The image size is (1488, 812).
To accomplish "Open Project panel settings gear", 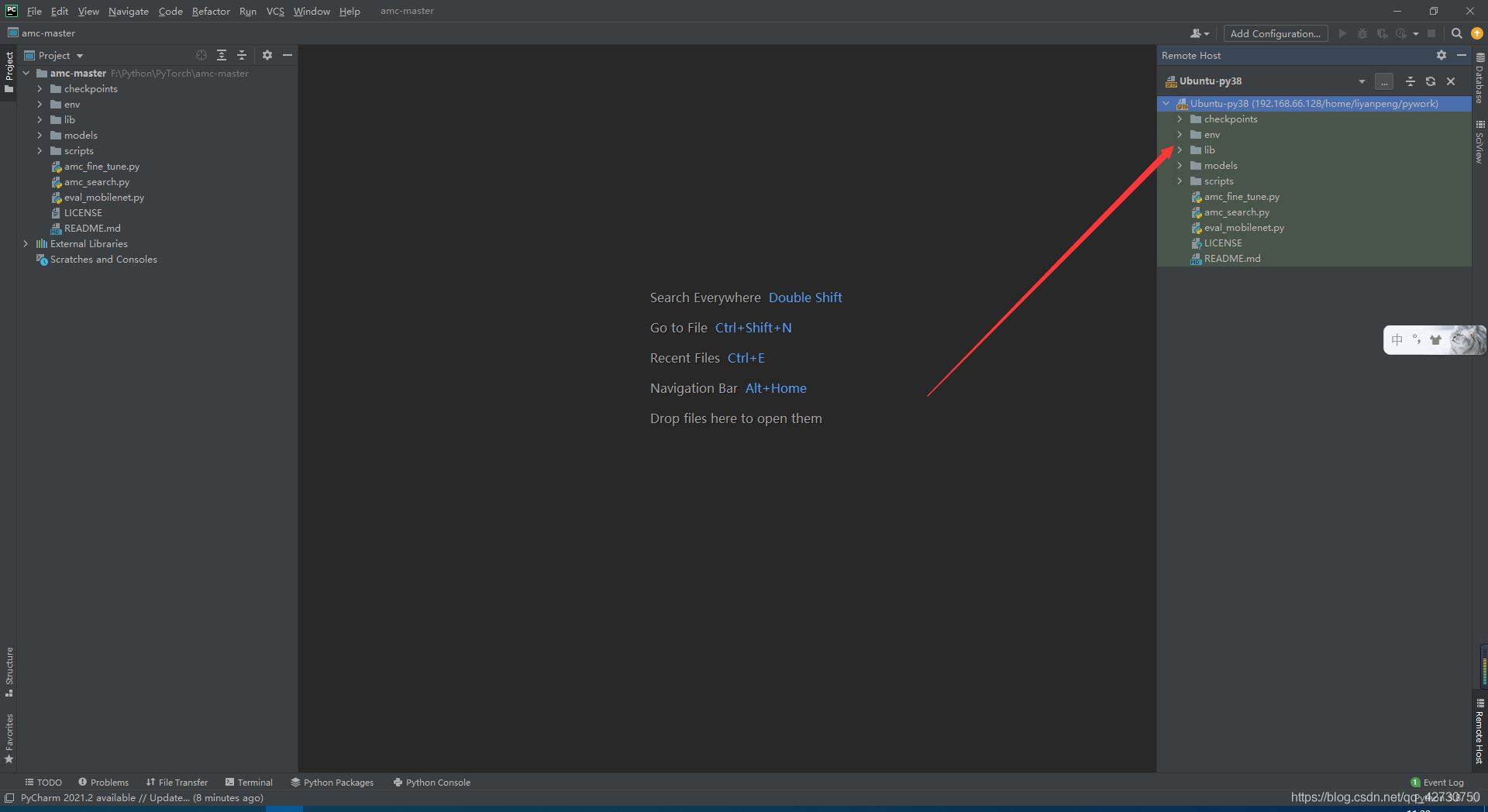I will (267, 55).
